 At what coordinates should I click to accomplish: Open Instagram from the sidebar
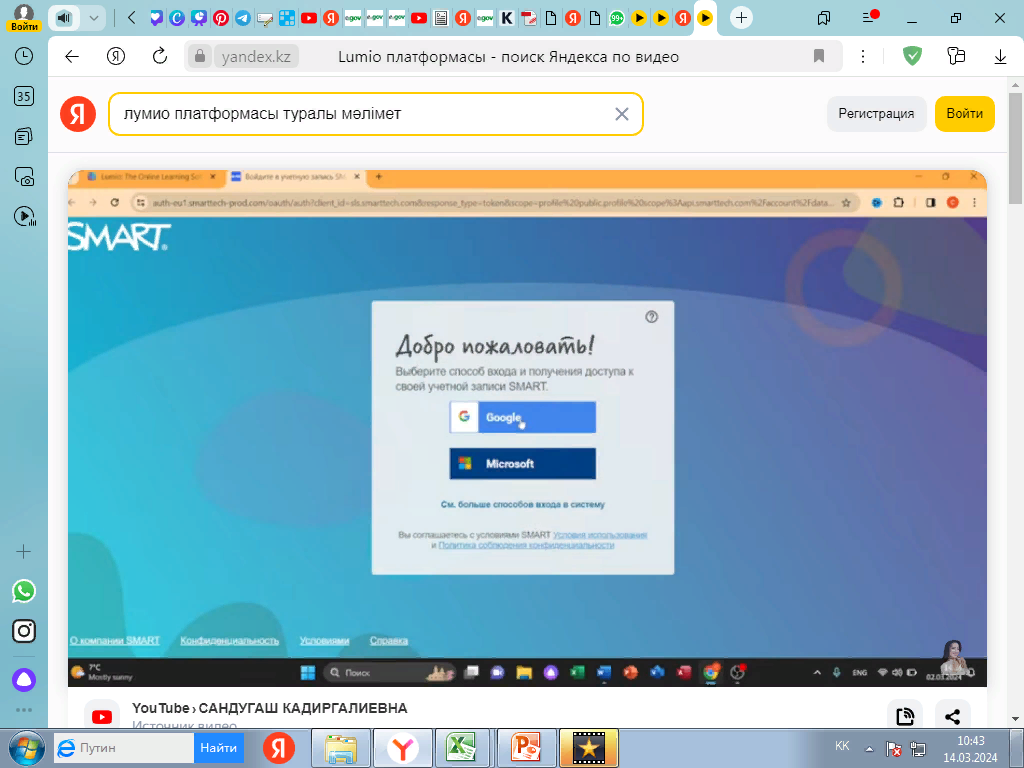point(24,631)
